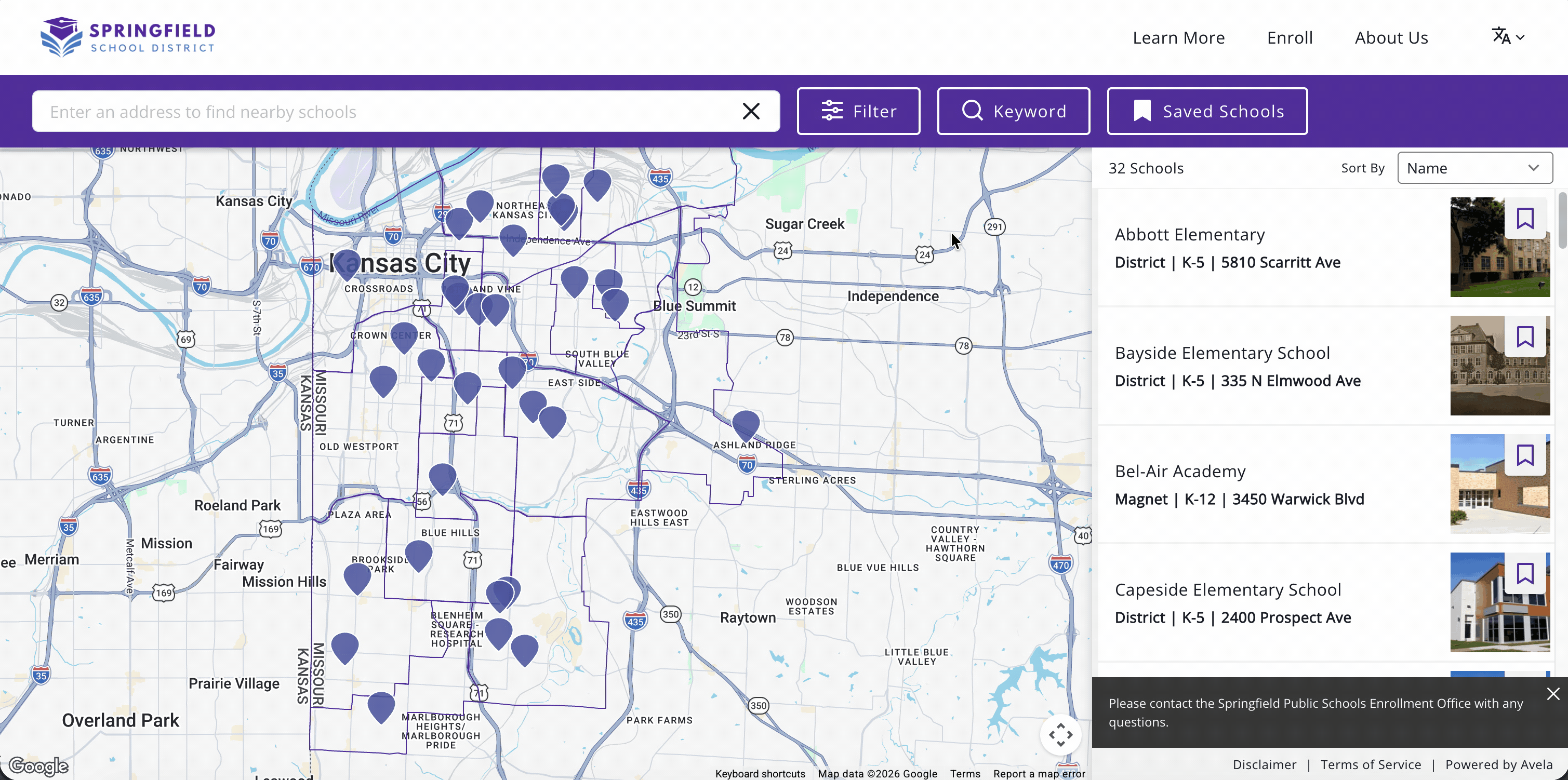Expand the Sort By Name dropdown
Viewport: 1568px width, 780px height.
pos(1474,168)
